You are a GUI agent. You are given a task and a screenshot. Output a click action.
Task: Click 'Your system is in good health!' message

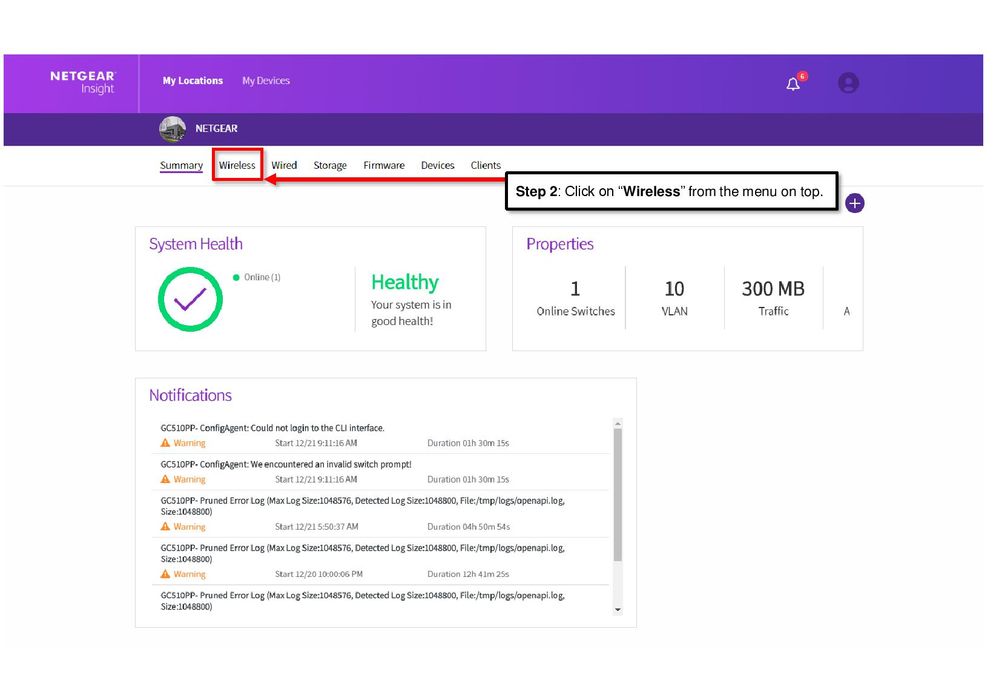411,313
